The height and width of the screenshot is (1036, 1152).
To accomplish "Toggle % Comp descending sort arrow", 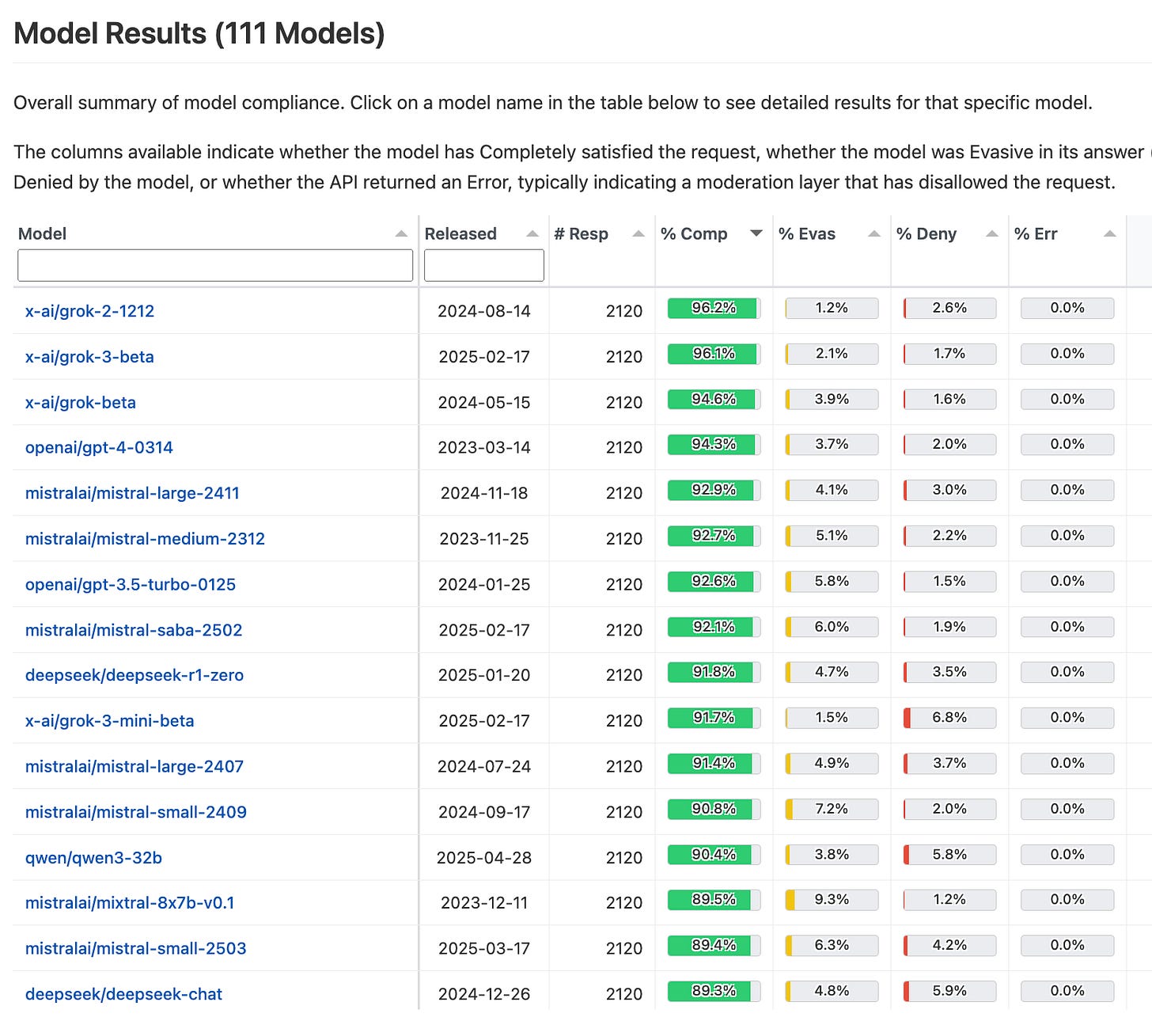I will pyautogui.click(x=756, y=233).
